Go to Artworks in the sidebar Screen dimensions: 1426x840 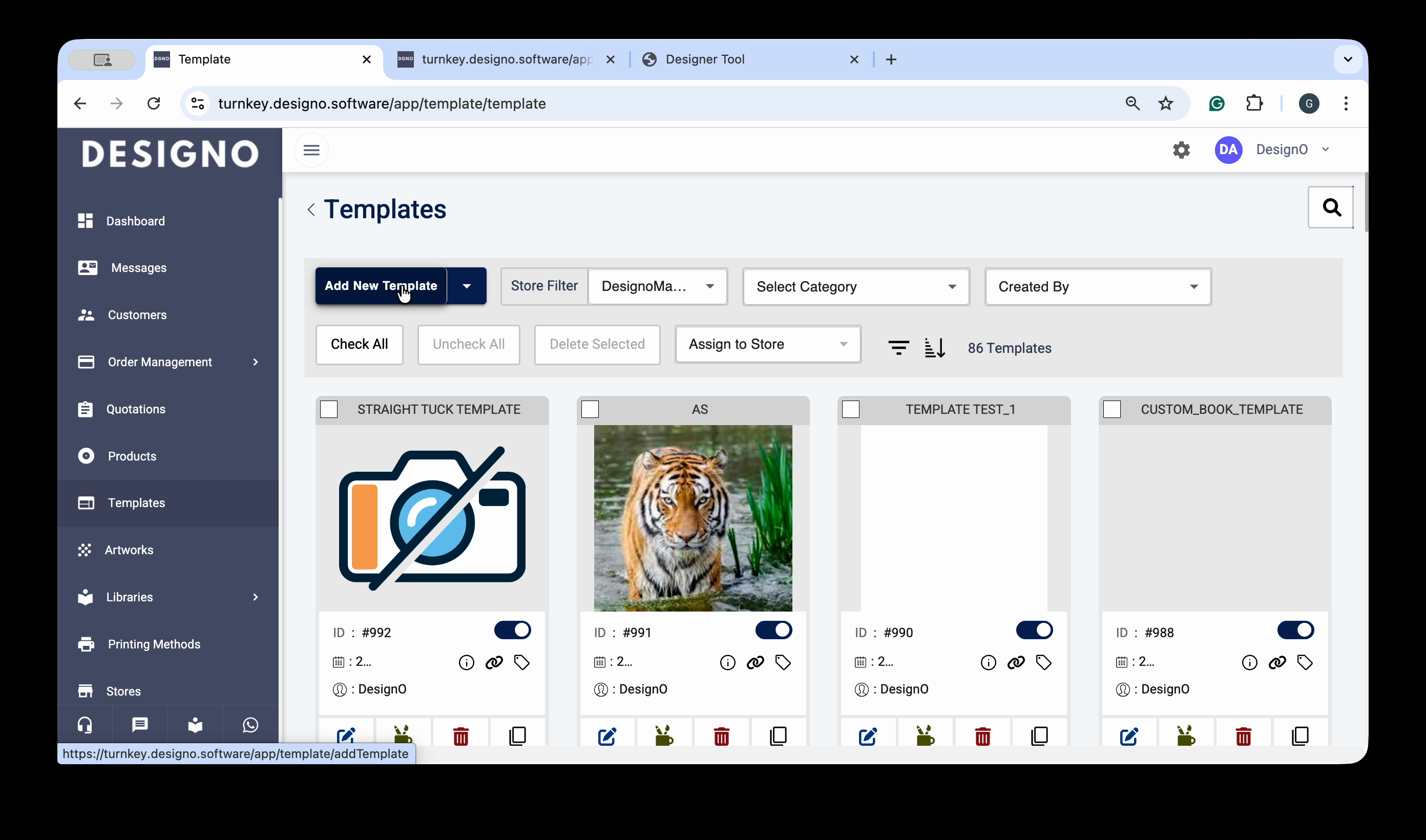(129, 550)
